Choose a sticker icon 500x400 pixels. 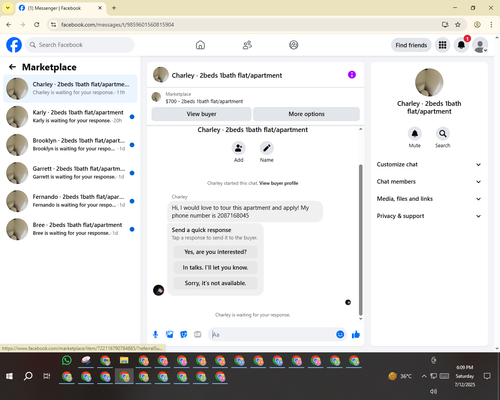184,334
